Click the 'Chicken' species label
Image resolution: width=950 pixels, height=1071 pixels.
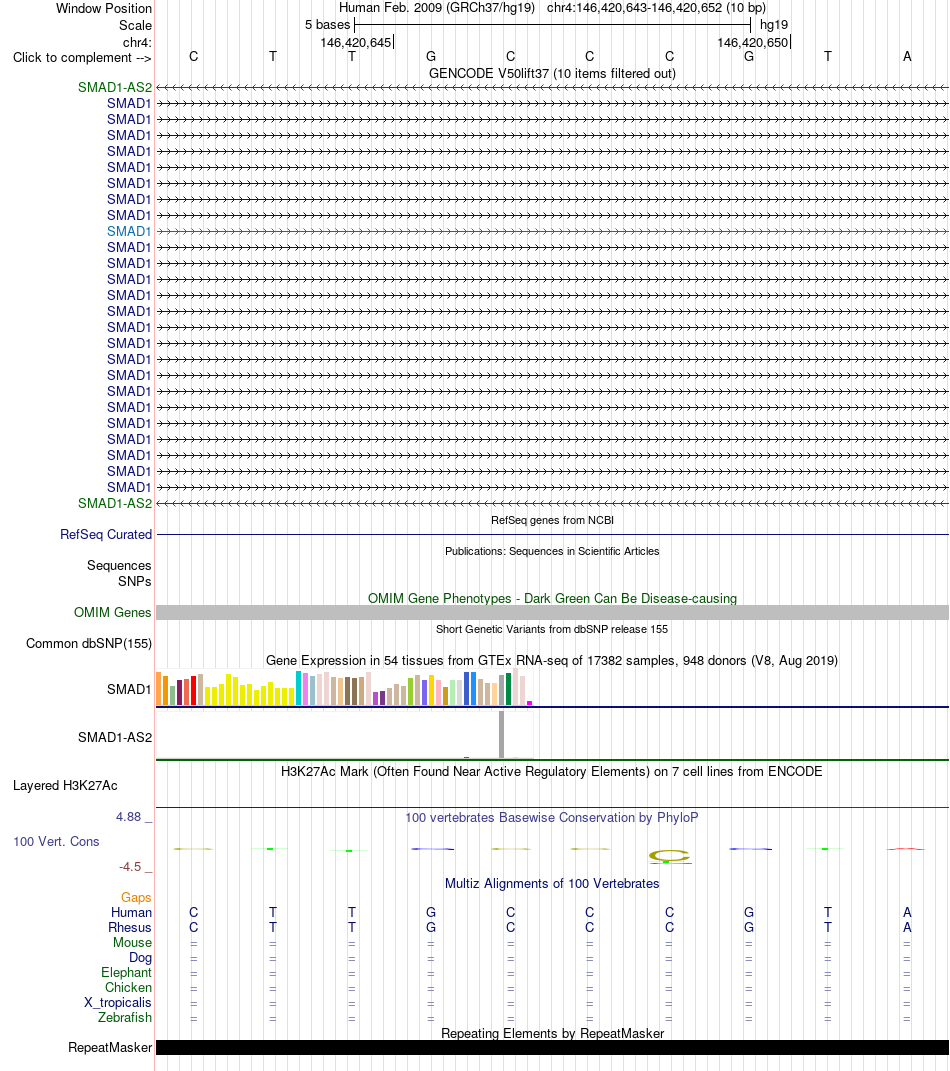[128, 988]
